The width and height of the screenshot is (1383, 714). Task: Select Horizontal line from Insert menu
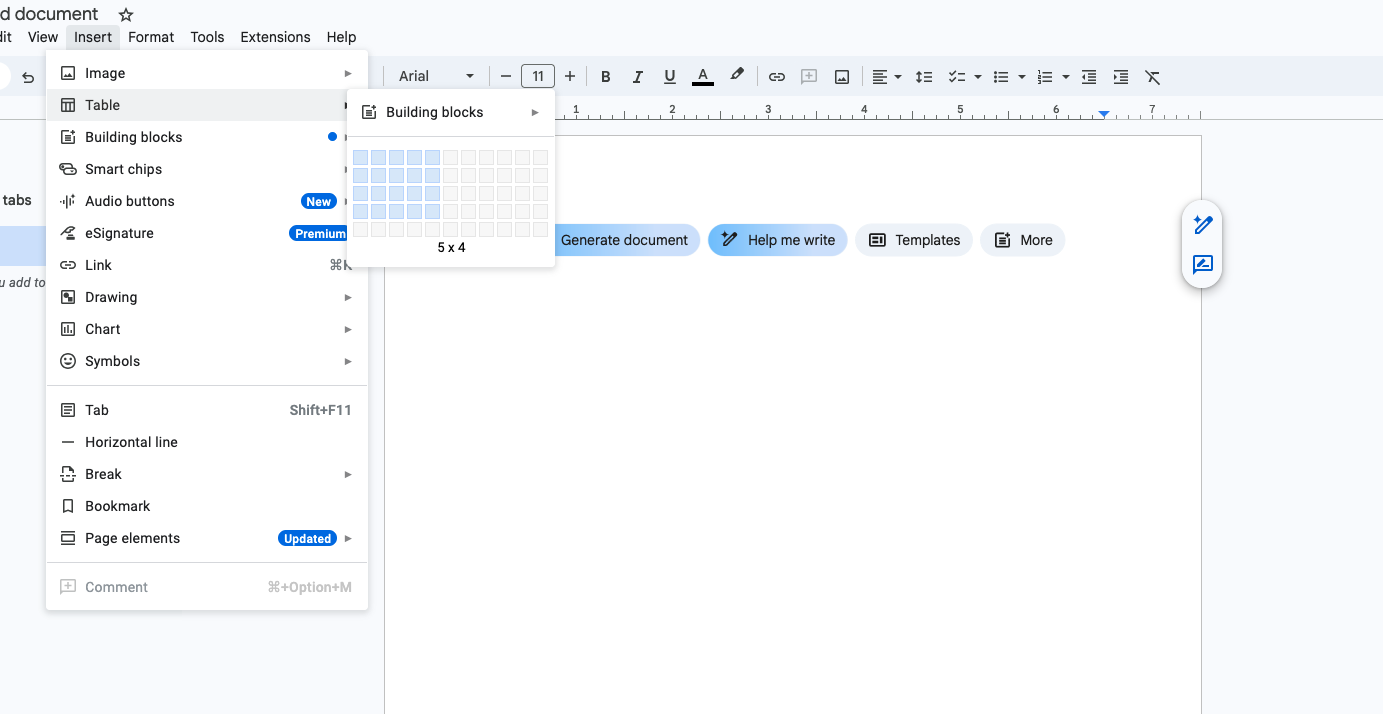tap(131, 442)
